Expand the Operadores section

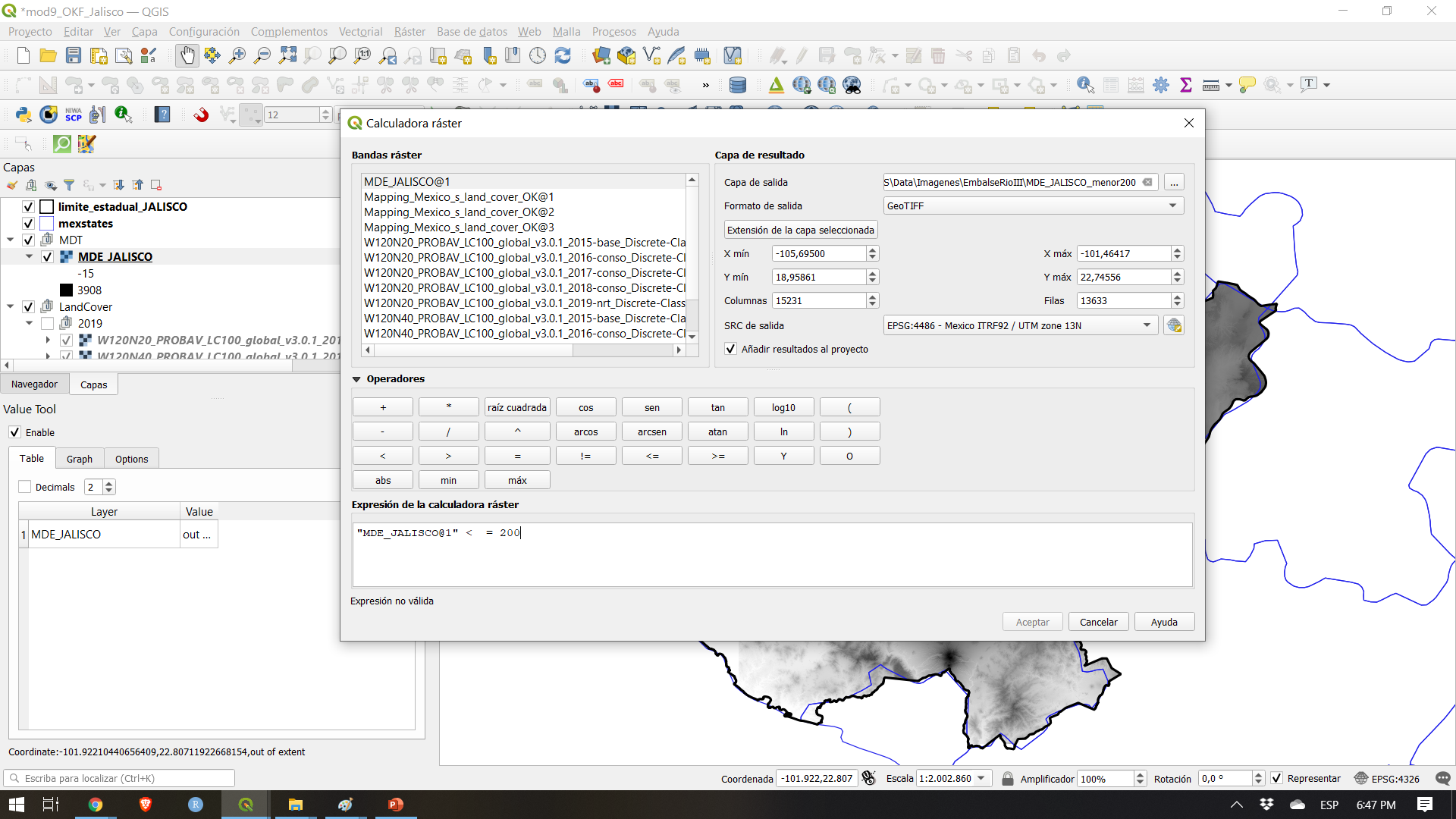click(x=357, y=378)
